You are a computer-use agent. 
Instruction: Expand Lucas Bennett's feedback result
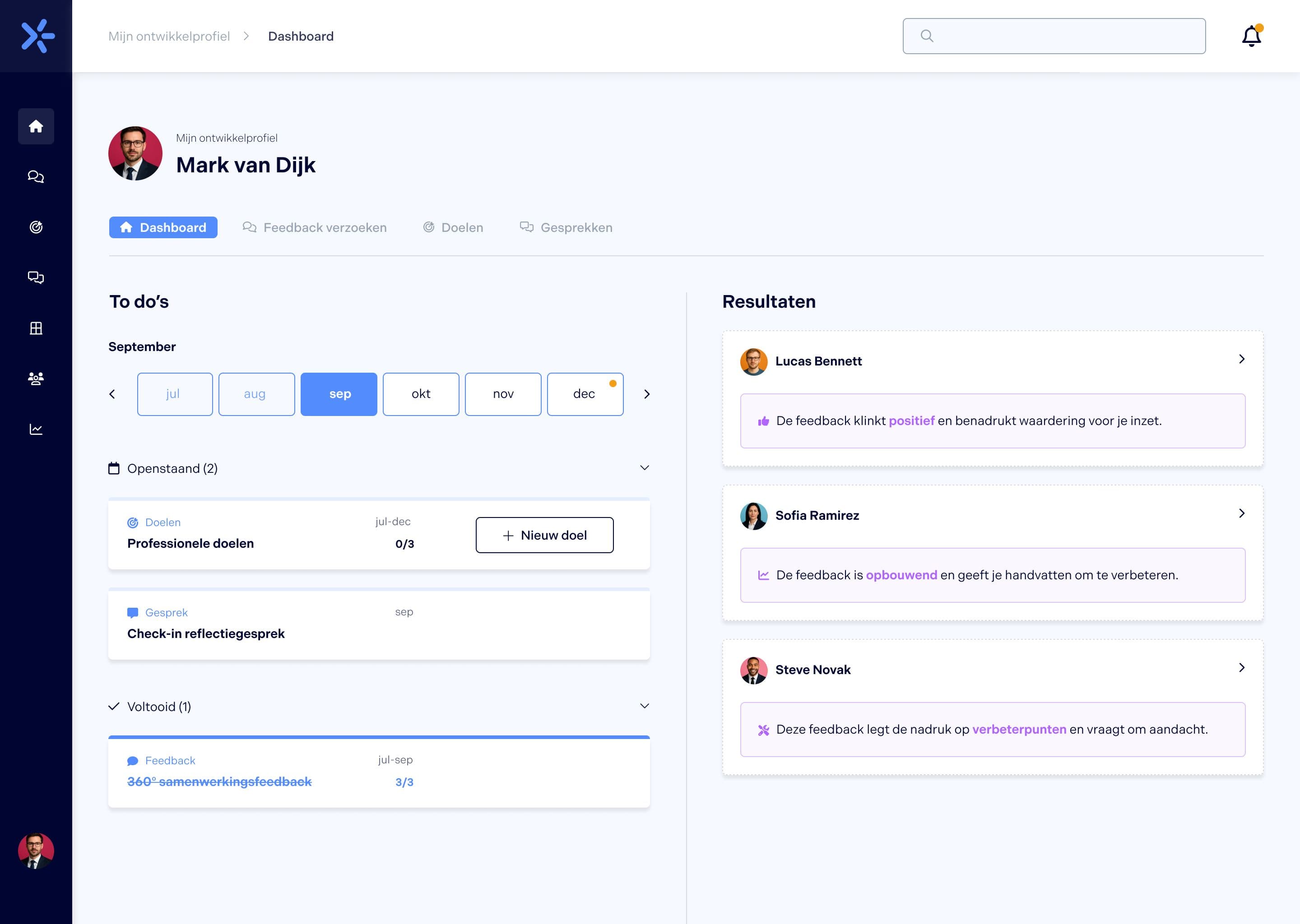click(1241, 359)
